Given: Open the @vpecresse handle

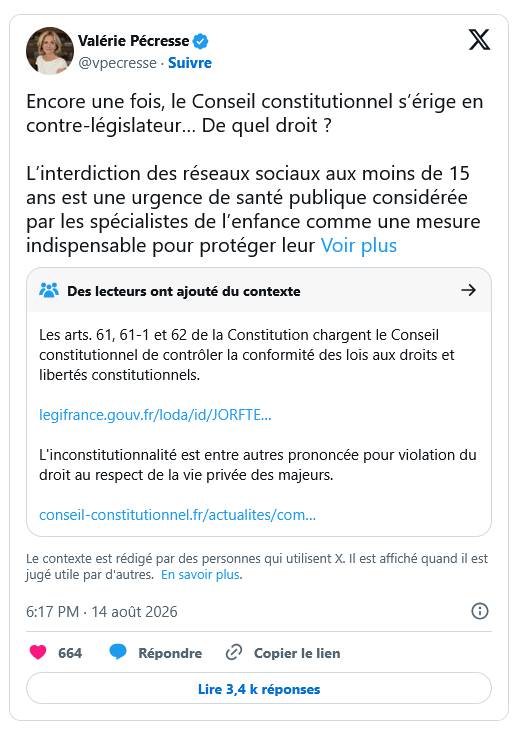Looking at the screenshot, I should [118, 63].
